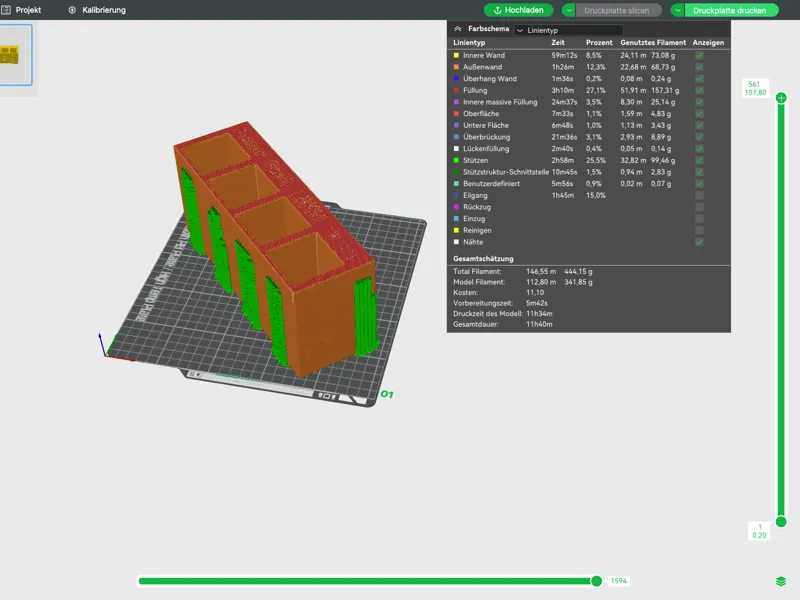
Task: Click the Druckplatte drucken button
Action: tap(730, 10)
